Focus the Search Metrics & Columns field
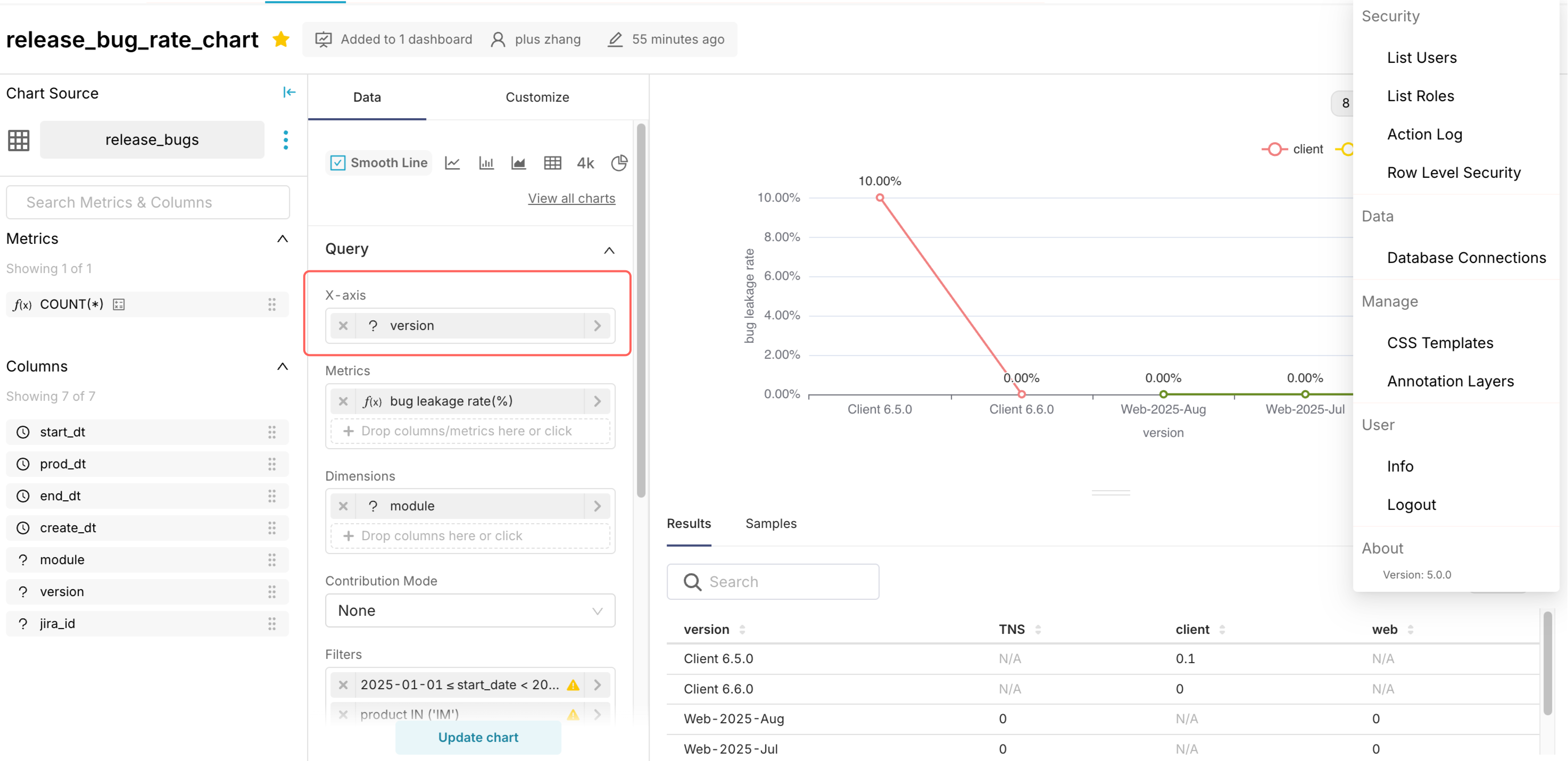Image resolution: width=1568 pixels, height=761 pixels. (148, 203)
